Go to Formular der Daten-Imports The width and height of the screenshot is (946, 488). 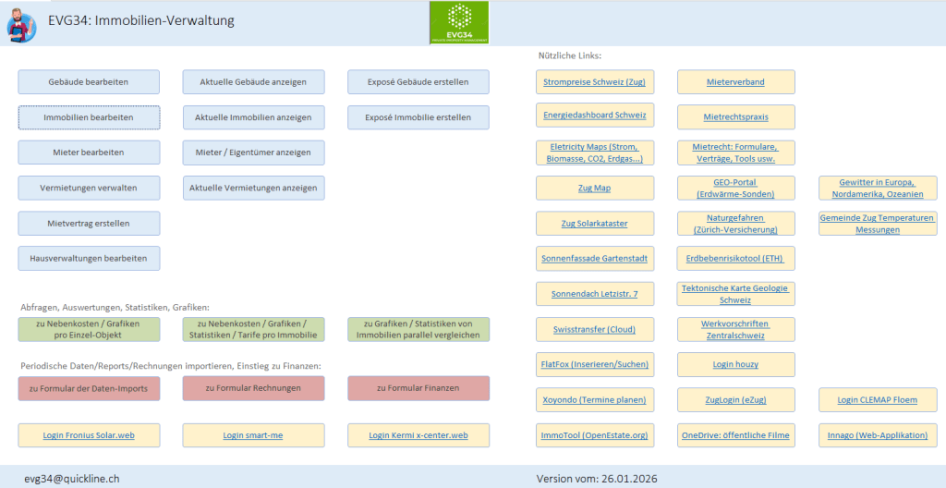tap(89, 388)
